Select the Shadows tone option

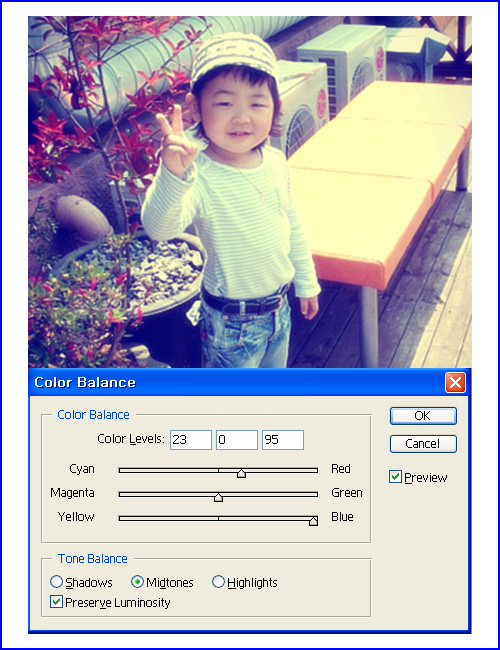[x=56, y=582]
